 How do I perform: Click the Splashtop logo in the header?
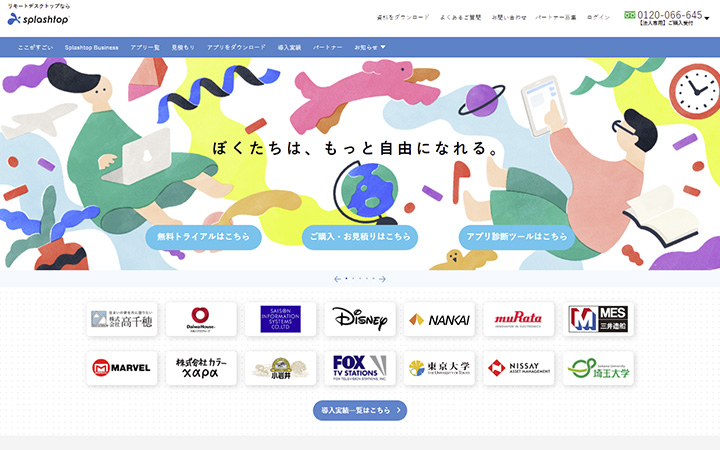[x=38, y=18]
